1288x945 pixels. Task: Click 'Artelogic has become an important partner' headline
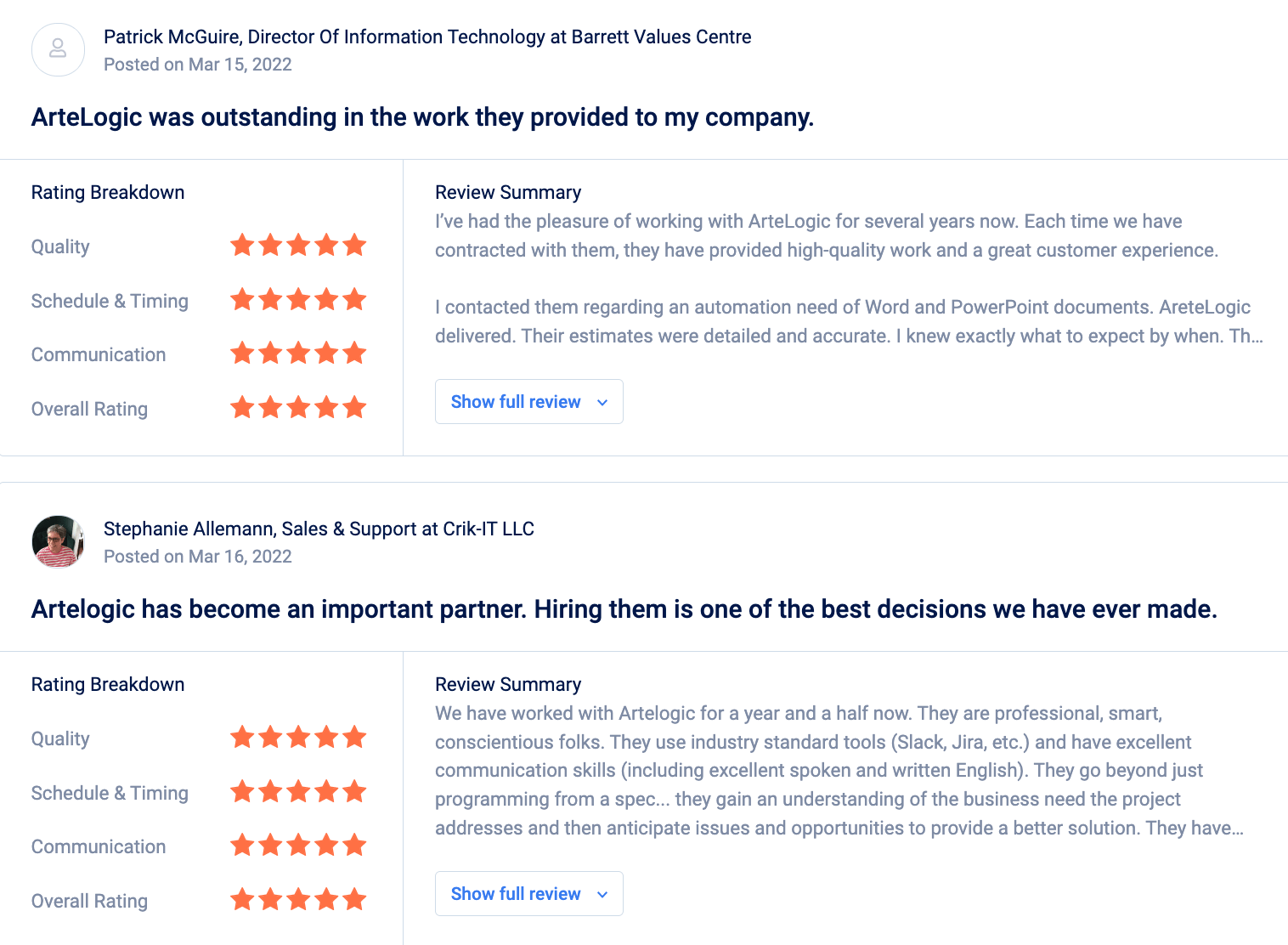coord(624,608)
